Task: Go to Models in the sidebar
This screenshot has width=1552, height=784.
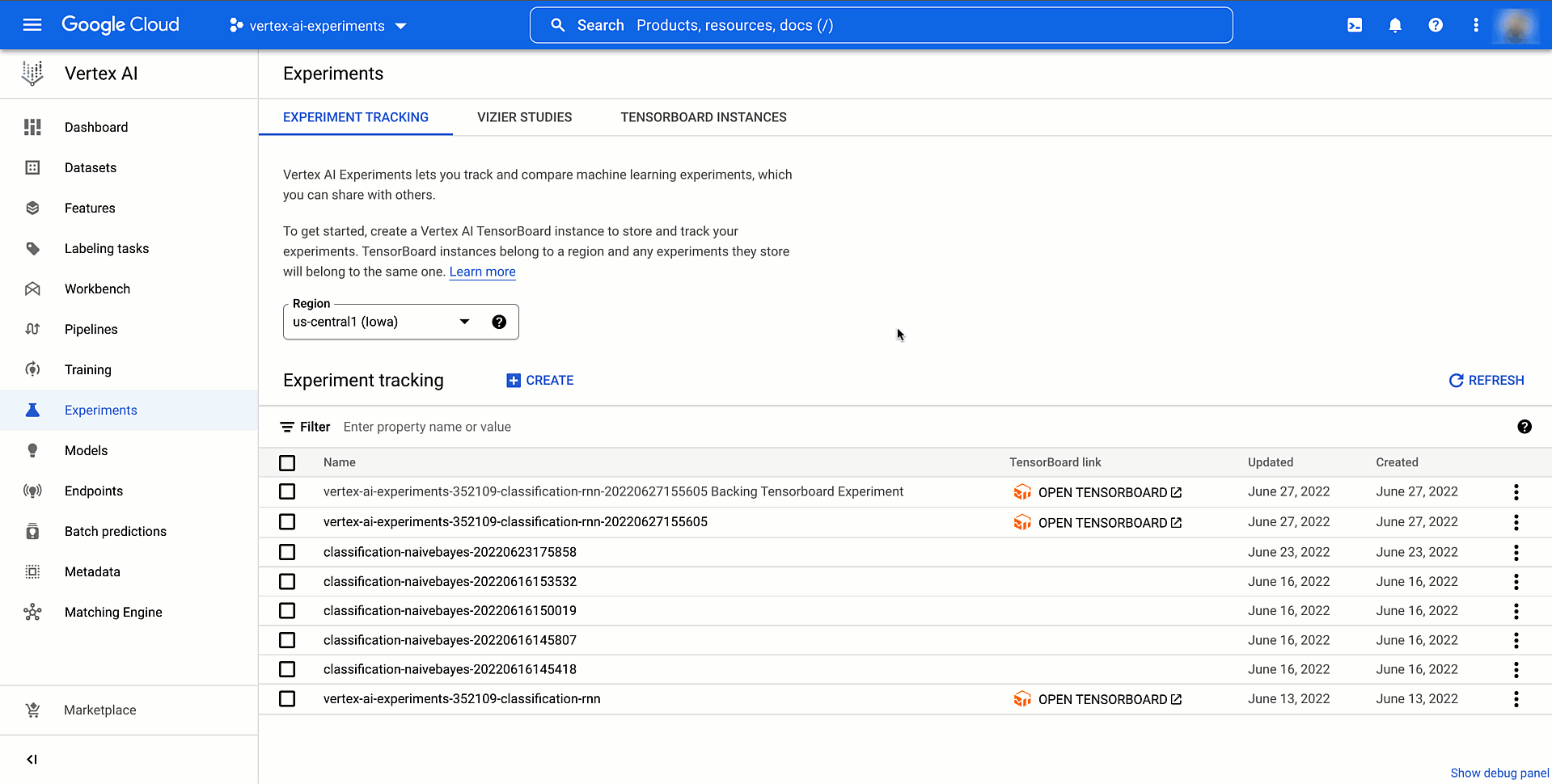Action: (x=86, y=450)
